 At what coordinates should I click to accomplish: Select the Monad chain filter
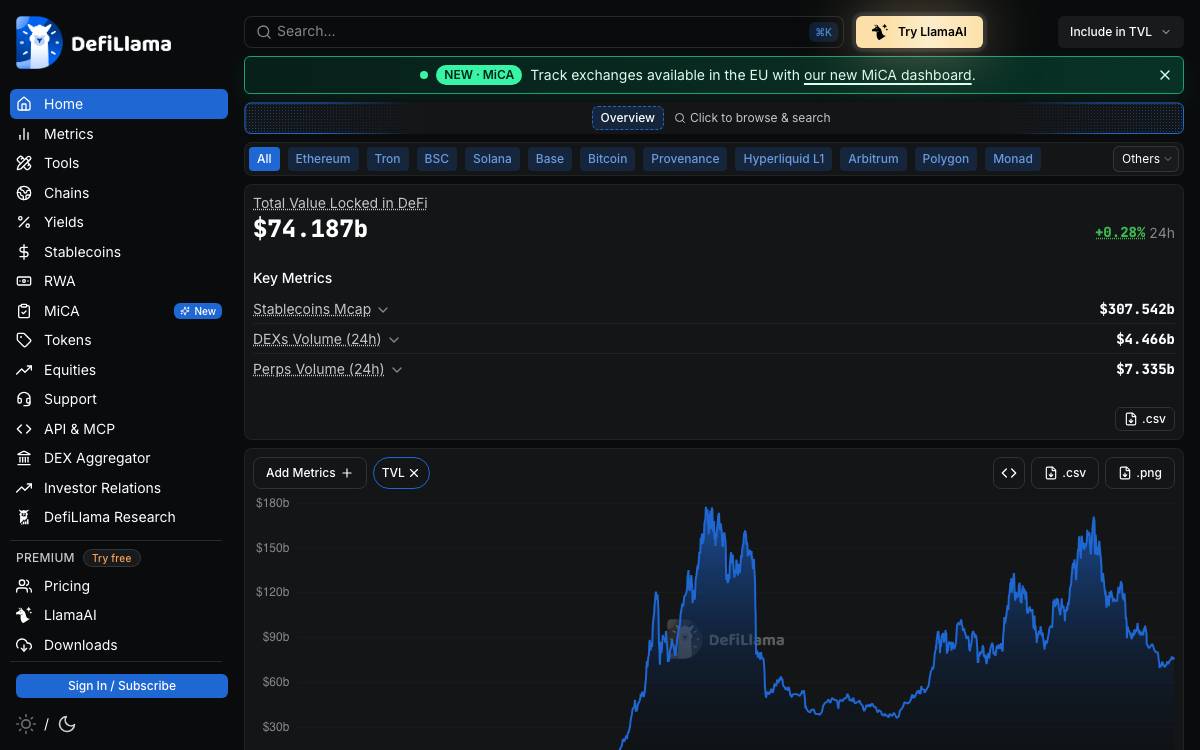1013,159
